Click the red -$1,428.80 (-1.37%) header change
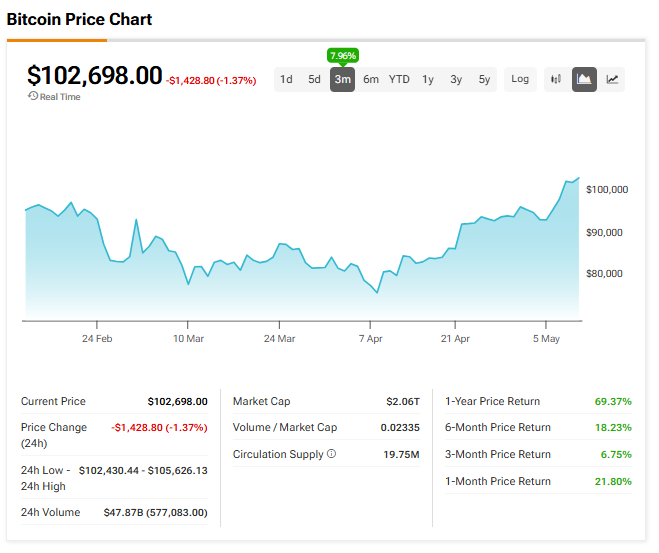This screenshot has height=553, width=659. 211,80
